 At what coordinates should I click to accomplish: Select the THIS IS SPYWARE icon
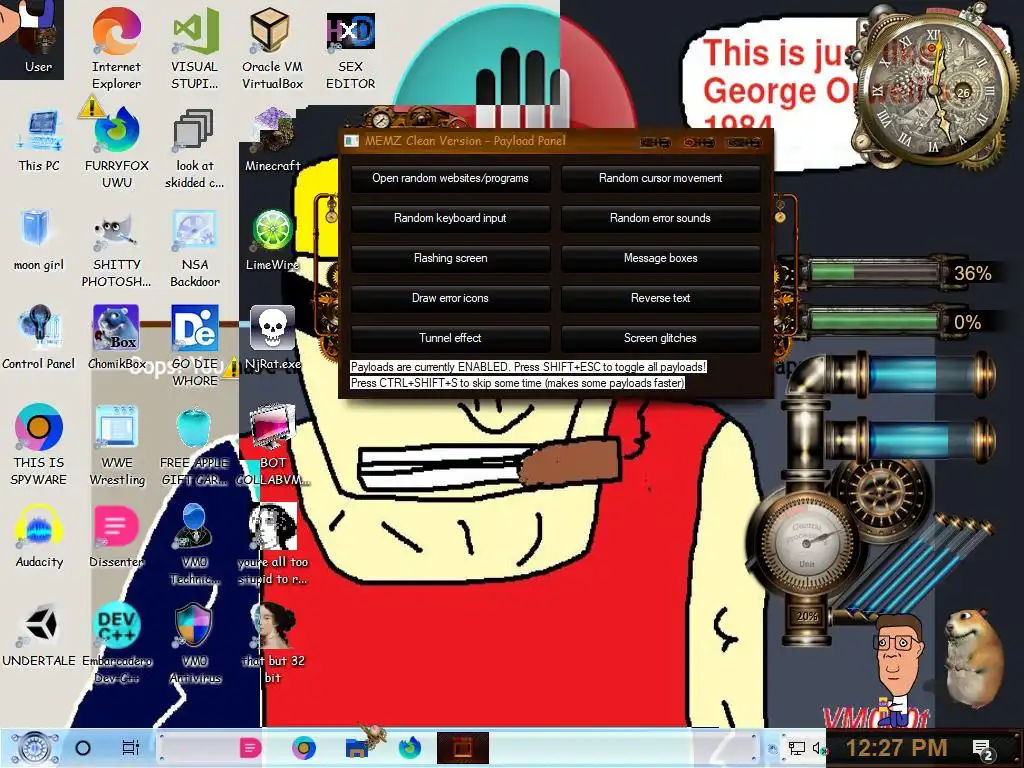pyautogui.click(x=39, y=444)
